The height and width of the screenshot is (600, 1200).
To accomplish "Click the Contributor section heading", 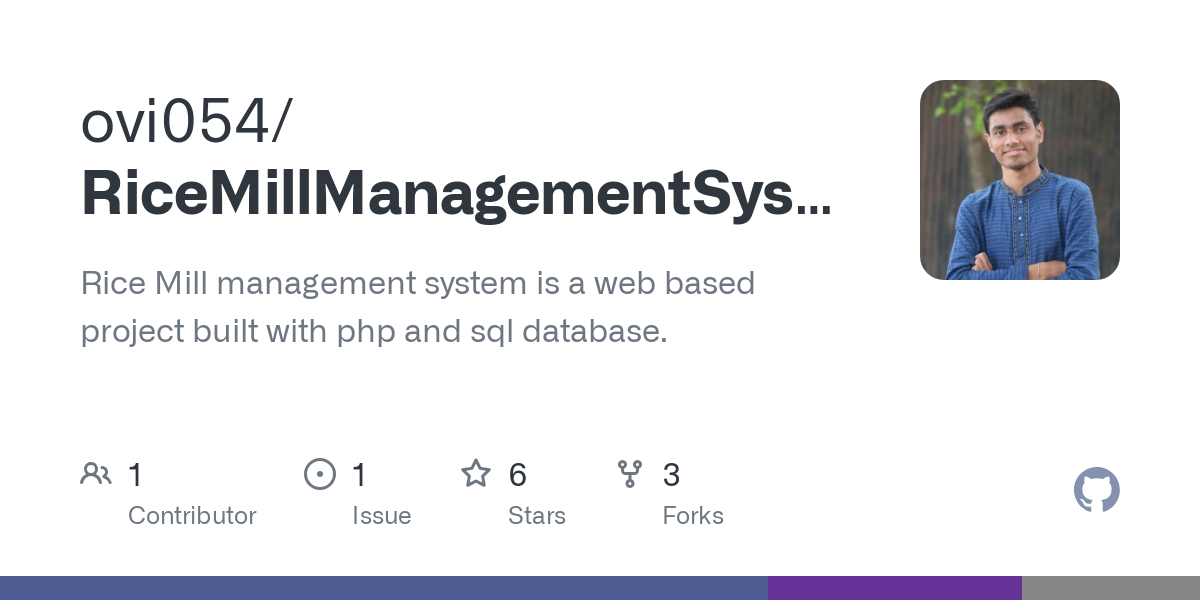I will pyautogui.click(x=192, y=515).
